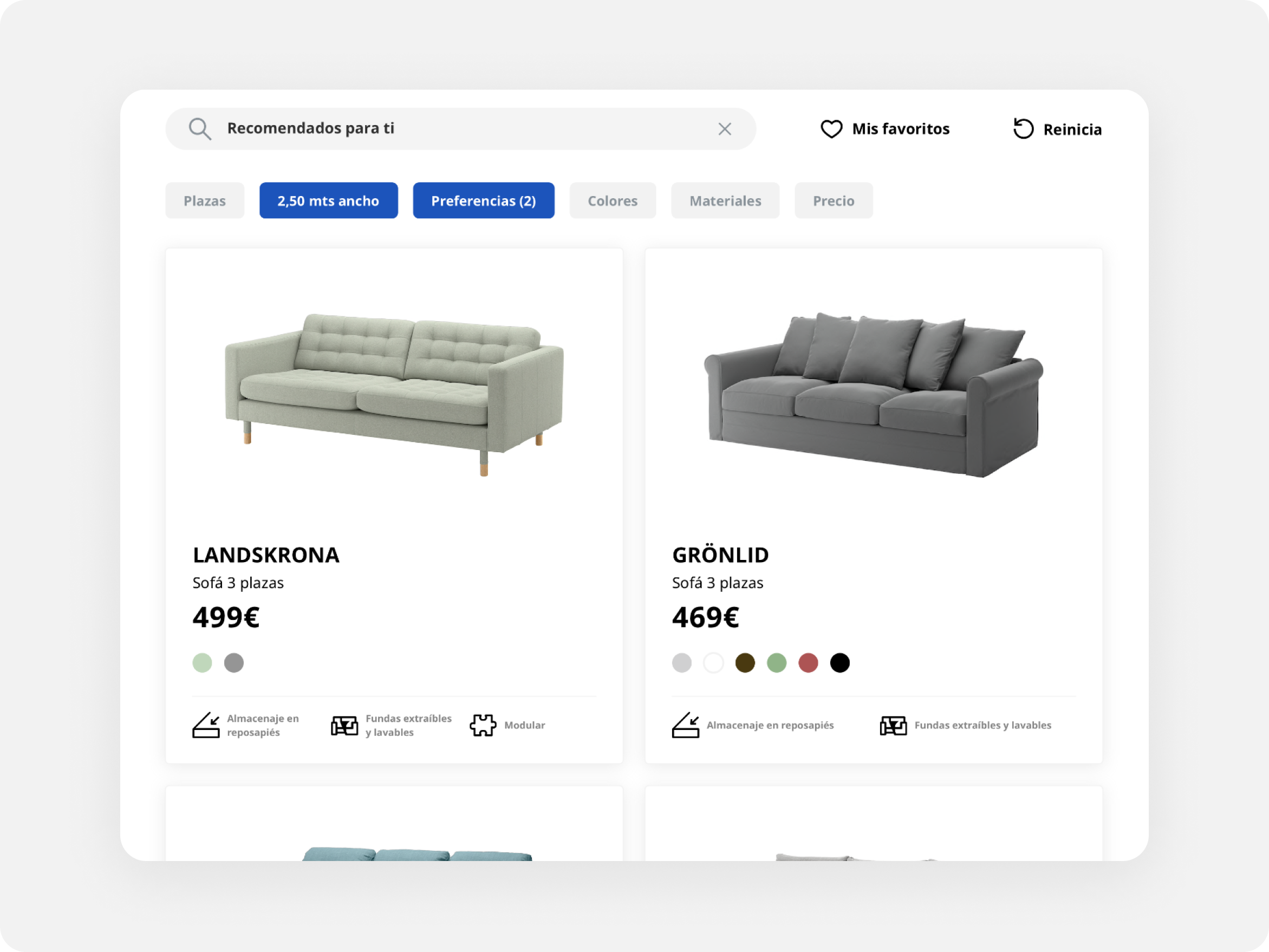Select the black GRÖNLID color swatch
This screenshot has height=952, width=1269.
pyautogui.click(x=840, y=663)
